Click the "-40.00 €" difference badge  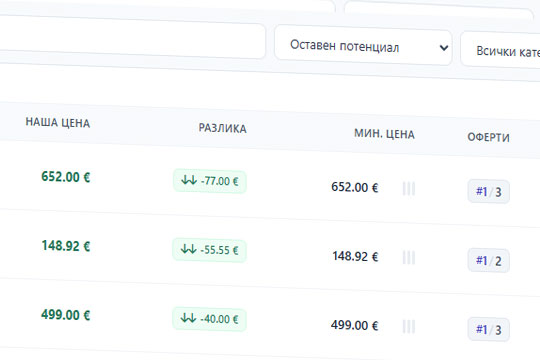click(209, 319)
